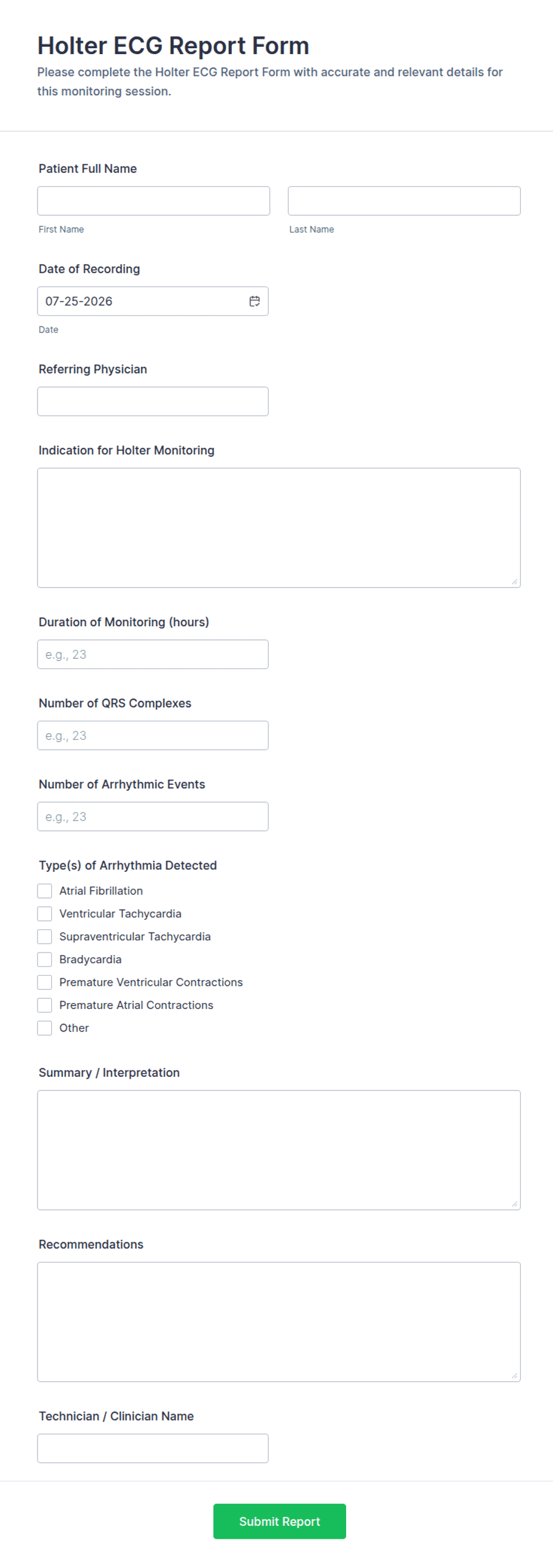Check the Atrial Fibrillation checkbox
Image resolution: width=553 pixels, height=1568 pixels.
coord(45,891)
